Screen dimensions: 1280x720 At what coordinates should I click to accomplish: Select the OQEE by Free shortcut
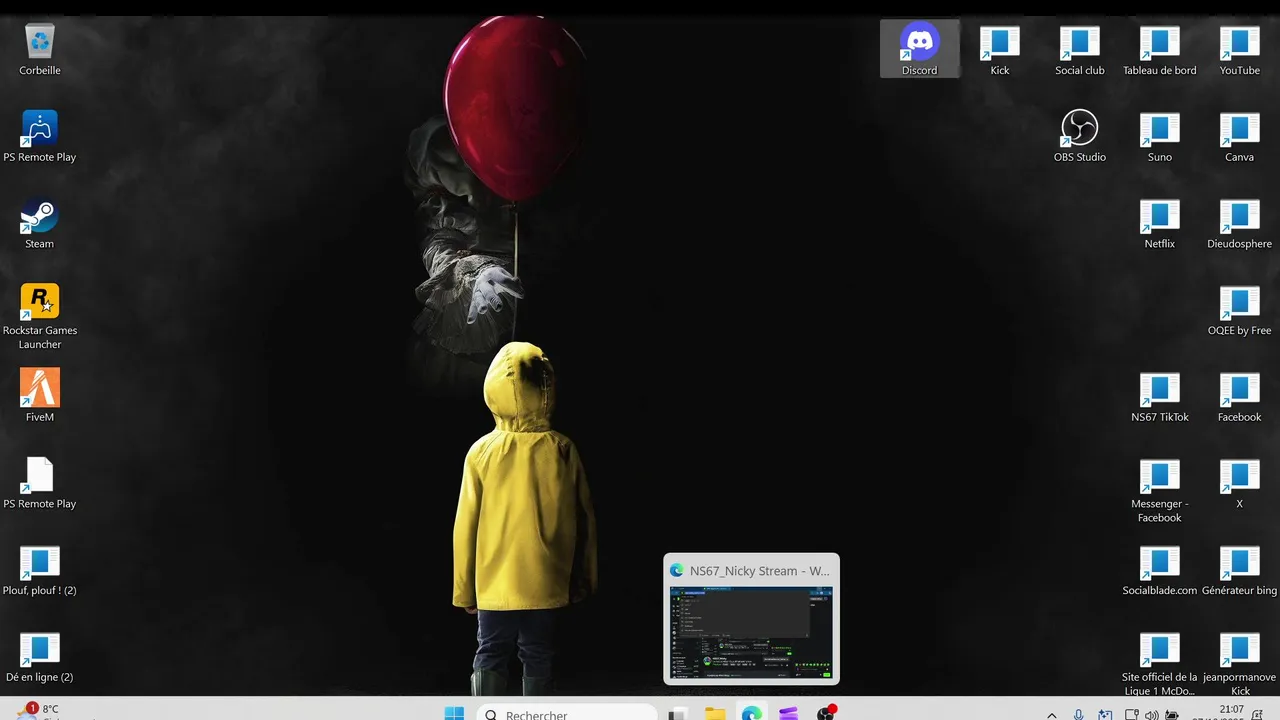(1240, 310)
